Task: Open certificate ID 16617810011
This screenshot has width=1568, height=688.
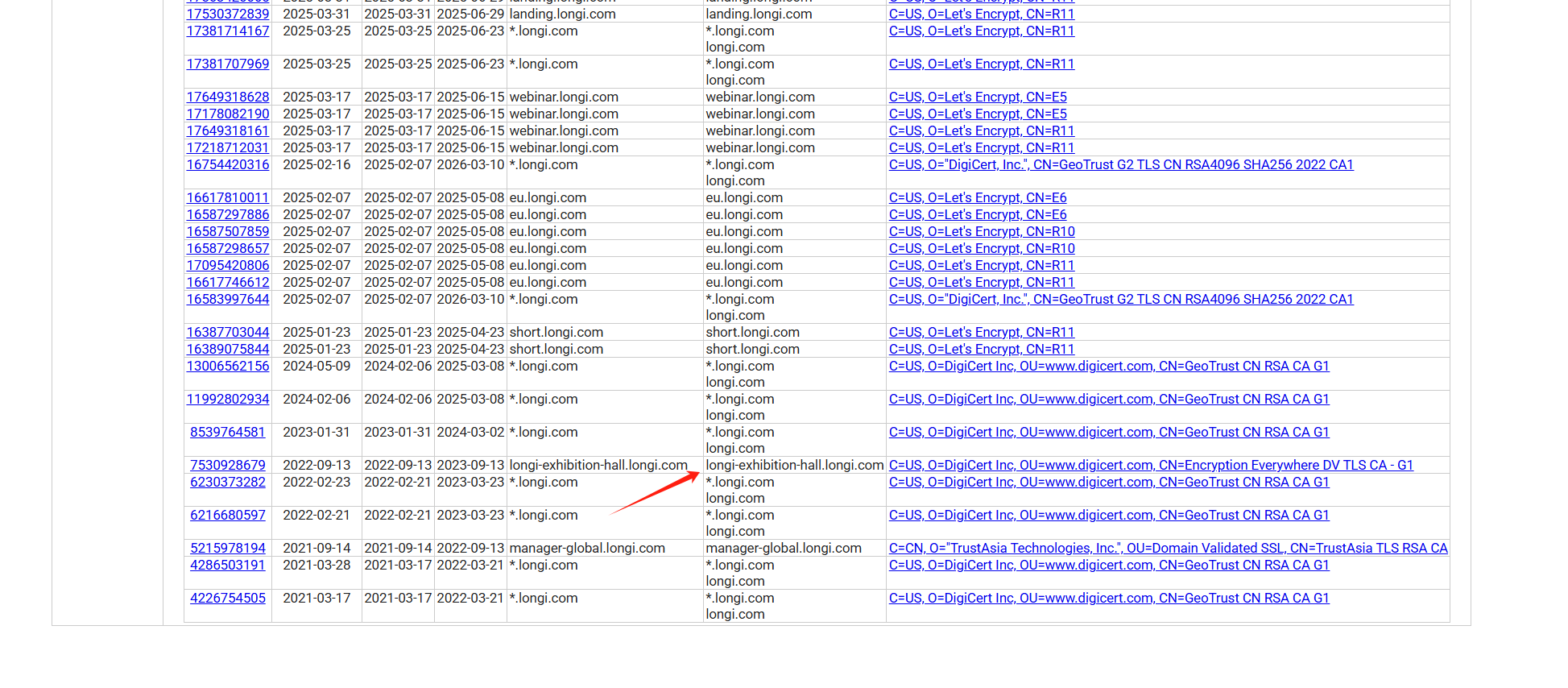Action: 228,197
